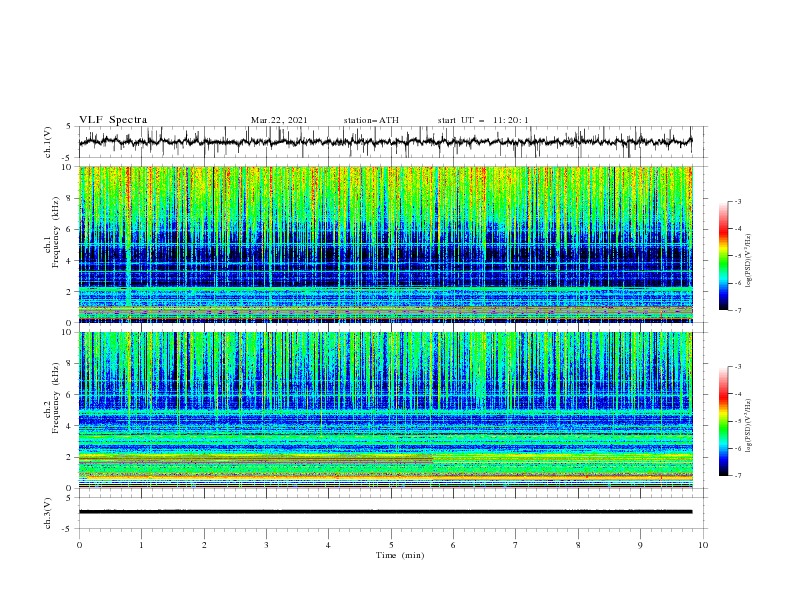Click time axis tick label "9"
This screenshot has height=612, width=792.
[640, 545]
